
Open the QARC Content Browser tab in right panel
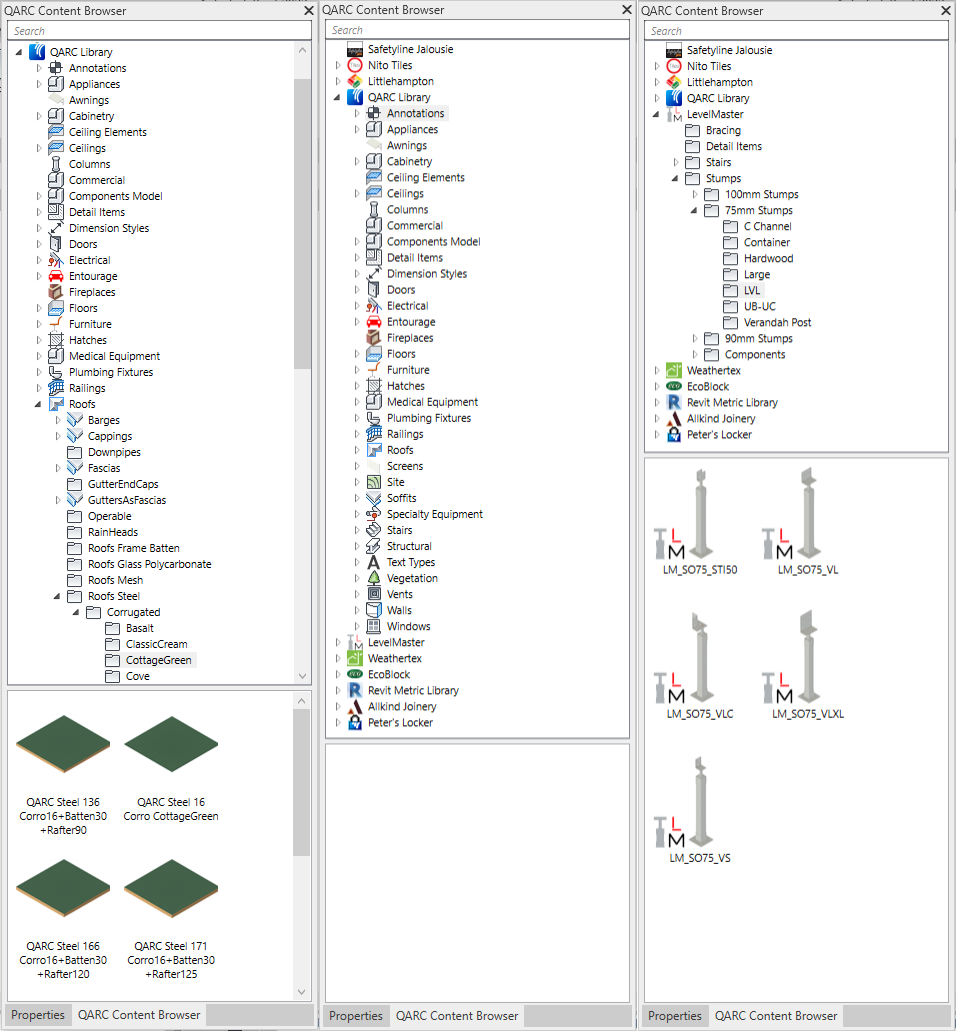coord(775,1016)
